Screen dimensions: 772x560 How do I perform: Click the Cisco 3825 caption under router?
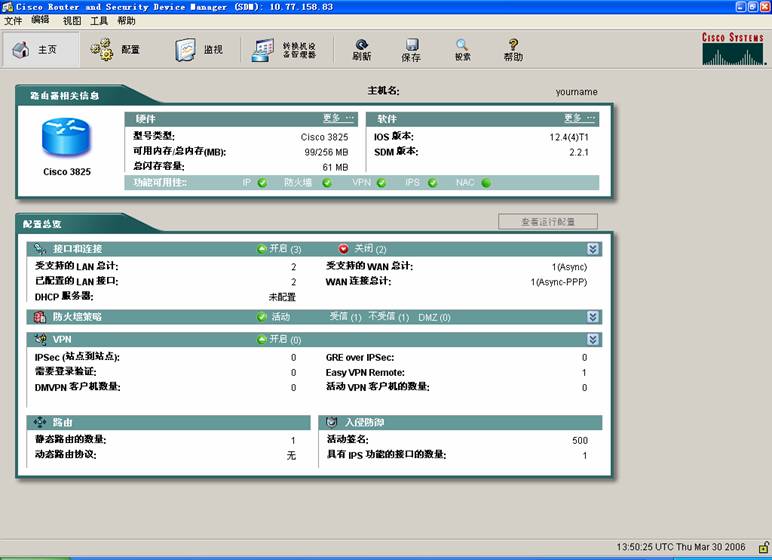click(x=67, y=172)
